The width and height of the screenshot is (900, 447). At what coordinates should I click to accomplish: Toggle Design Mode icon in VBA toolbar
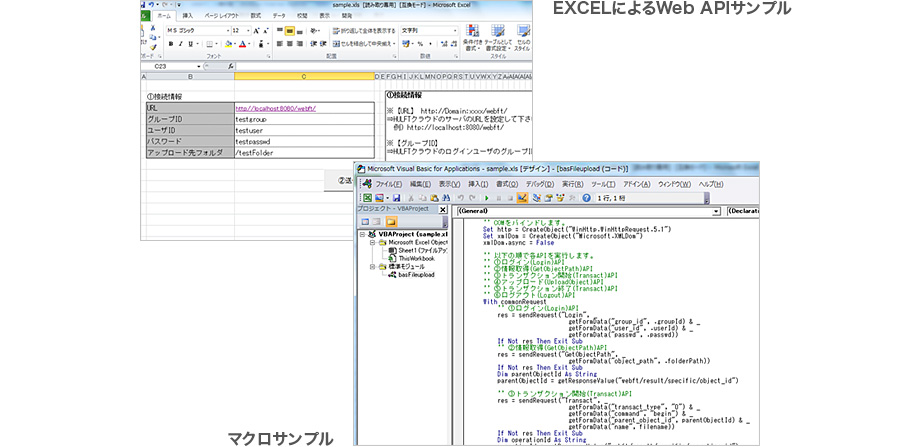click(522, 198)
